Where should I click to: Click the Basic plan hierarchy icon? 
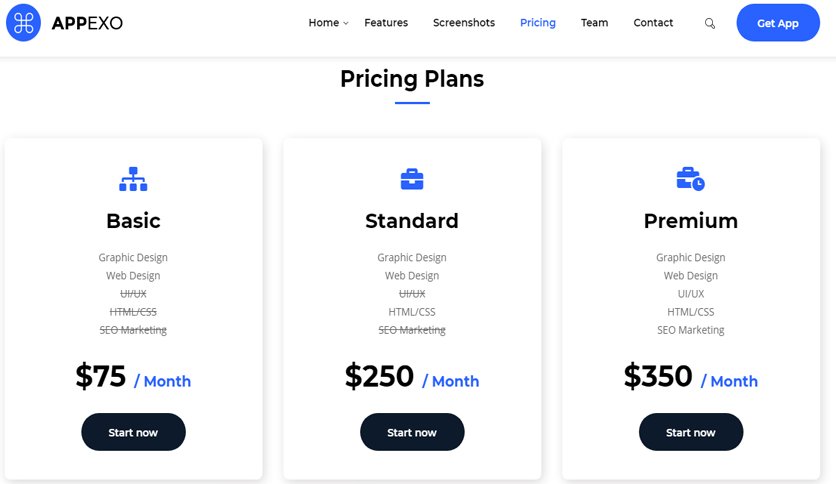click(x=133, y=179)
